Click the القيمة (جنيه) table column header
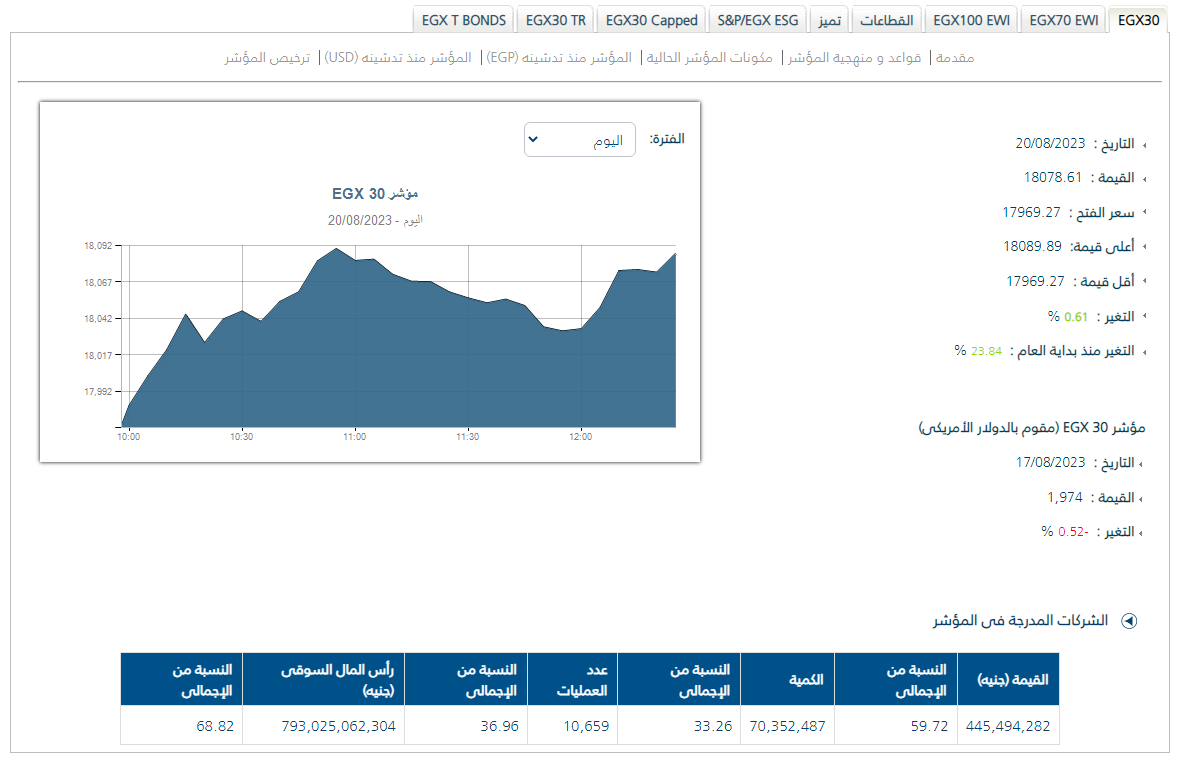 coord(1008,679)
